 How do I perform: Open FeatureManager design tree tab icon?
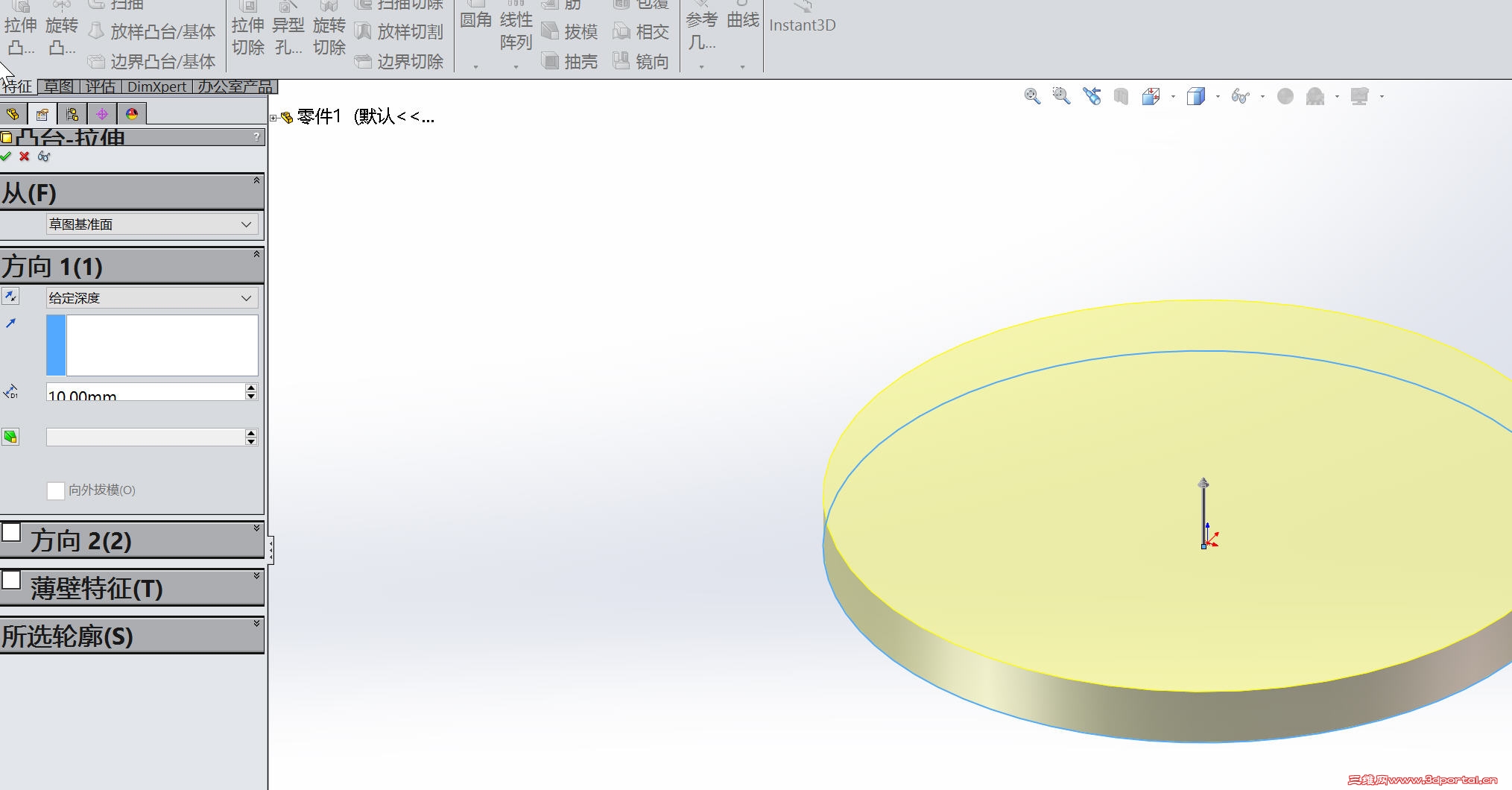pyautogui.click(x=13, y=114)
